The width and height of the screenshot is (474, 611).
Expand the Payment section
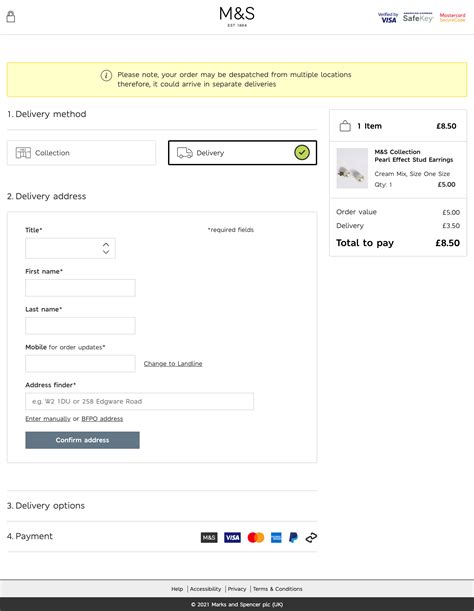click(162, 537)
